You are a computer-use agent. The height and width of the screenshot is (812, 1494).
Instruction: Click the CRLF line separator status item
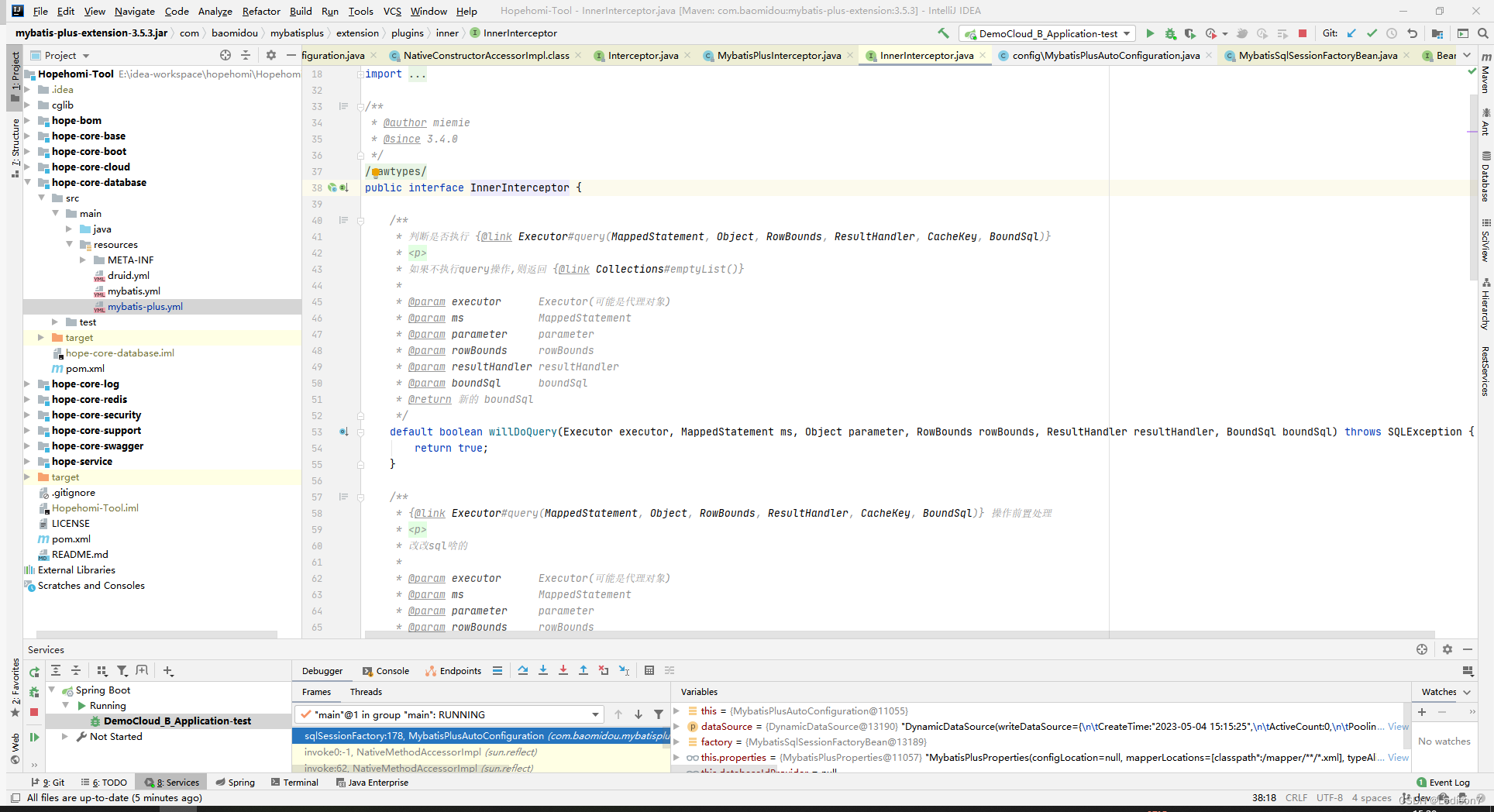point(1296,798)
